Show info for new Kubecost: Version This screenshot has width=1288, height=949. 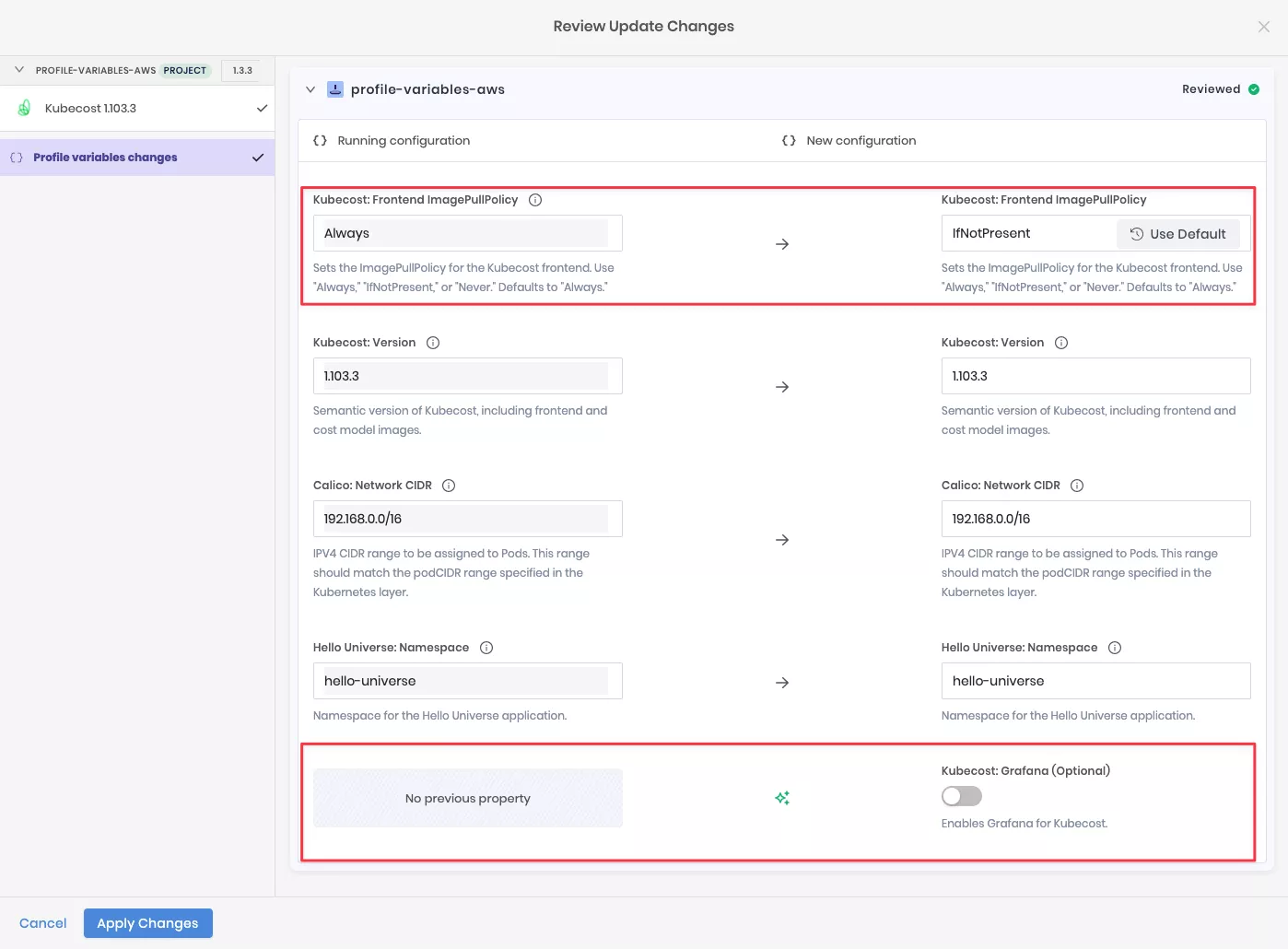(1061, 343)
